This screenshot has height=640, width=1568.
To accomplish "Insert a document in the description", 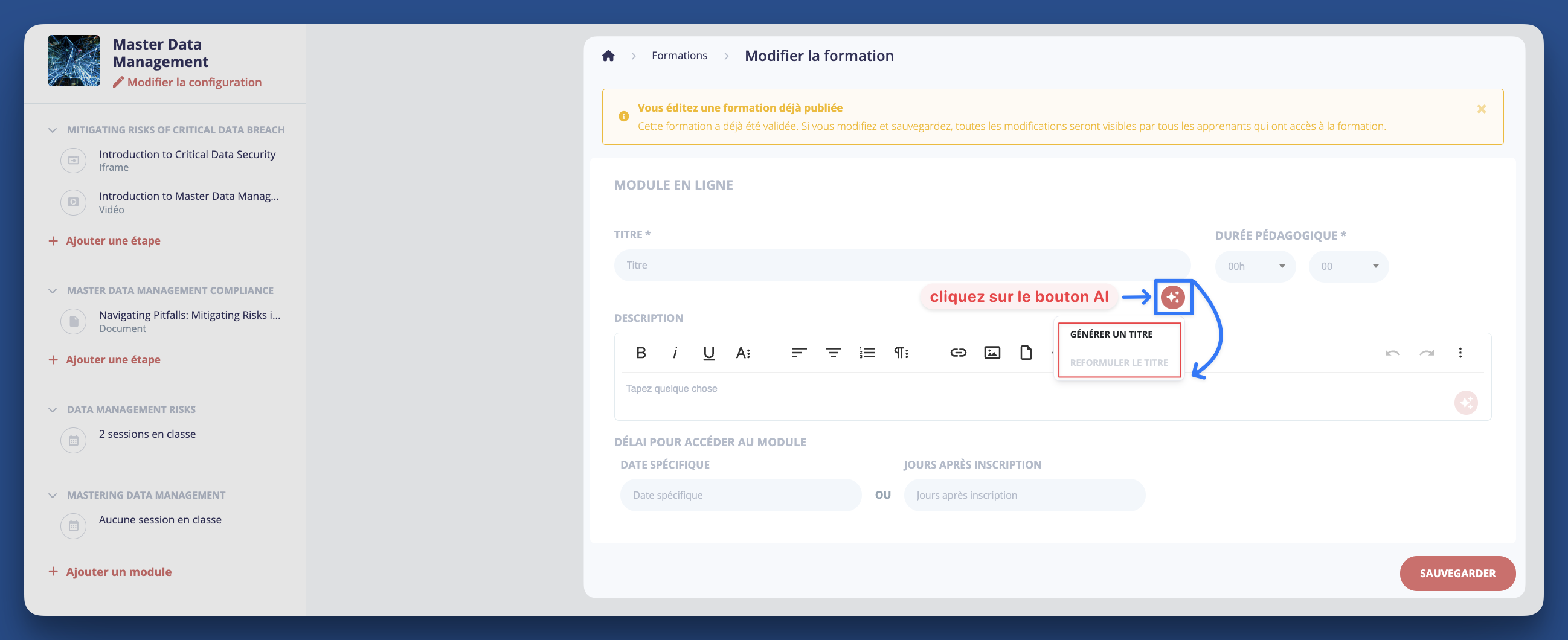I will (1026, 352).
